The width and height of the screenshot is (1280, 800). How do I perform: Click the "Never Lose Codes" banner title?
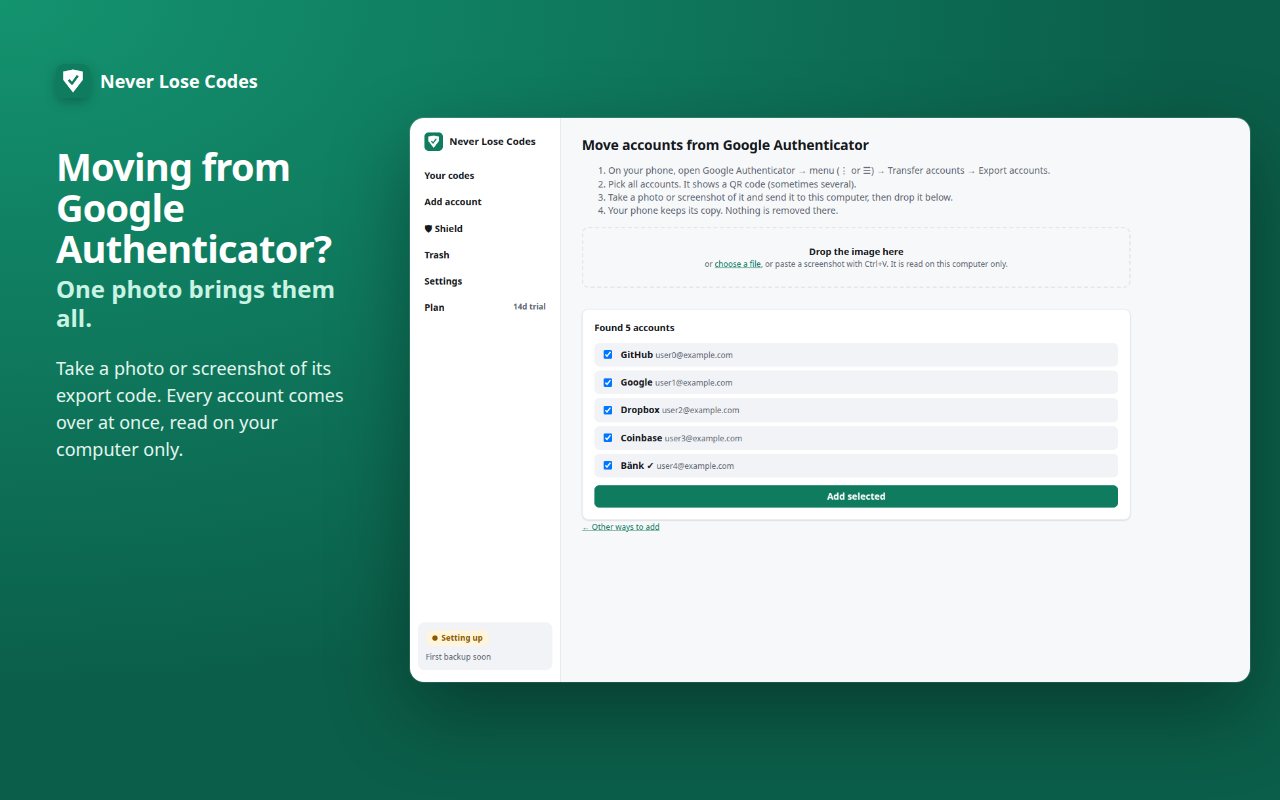(179, 82)
